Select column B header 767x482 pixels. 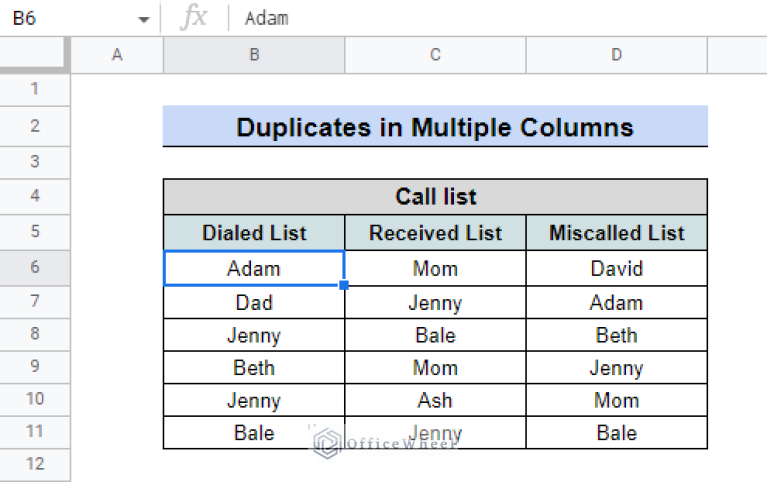click(254, 55)
